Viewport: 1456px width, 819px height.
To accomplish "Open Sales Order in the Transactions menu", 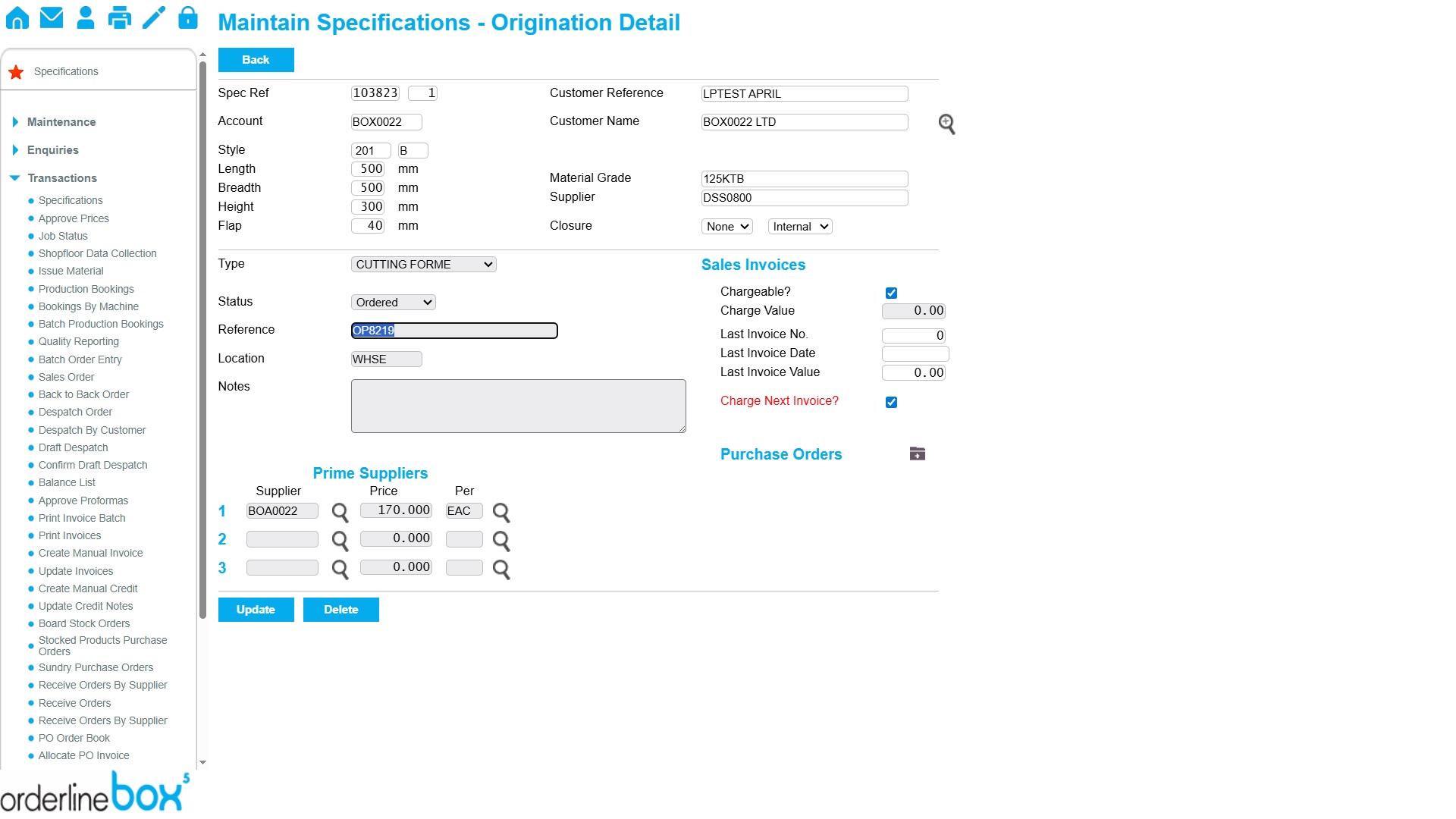I will pos(66,377).
